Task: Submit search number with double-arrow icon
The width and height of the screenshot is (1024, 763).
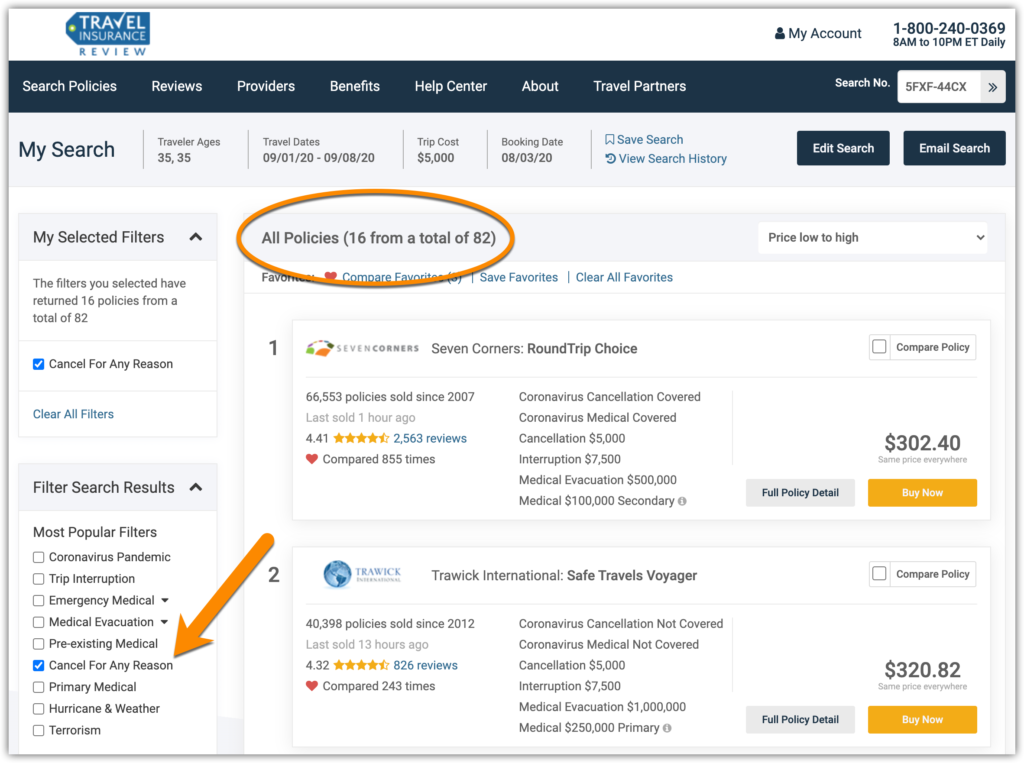Action: 992,87
